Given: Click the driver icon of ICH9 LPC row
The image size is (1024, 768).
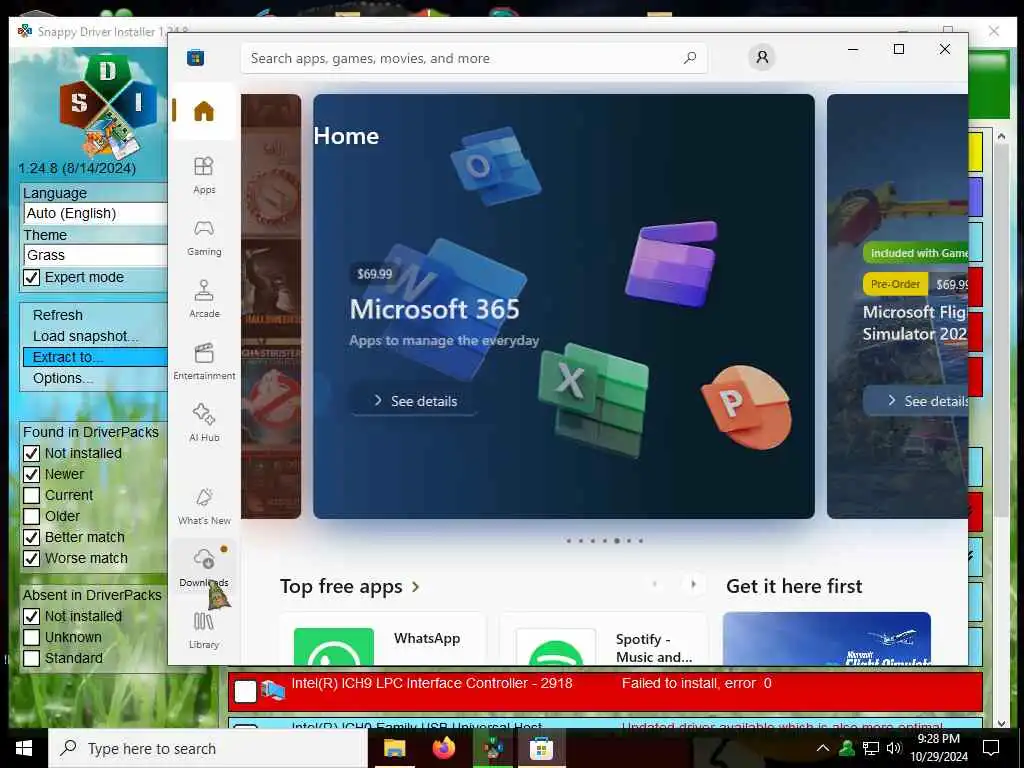Looking at the screenshot, I should 273,690.
